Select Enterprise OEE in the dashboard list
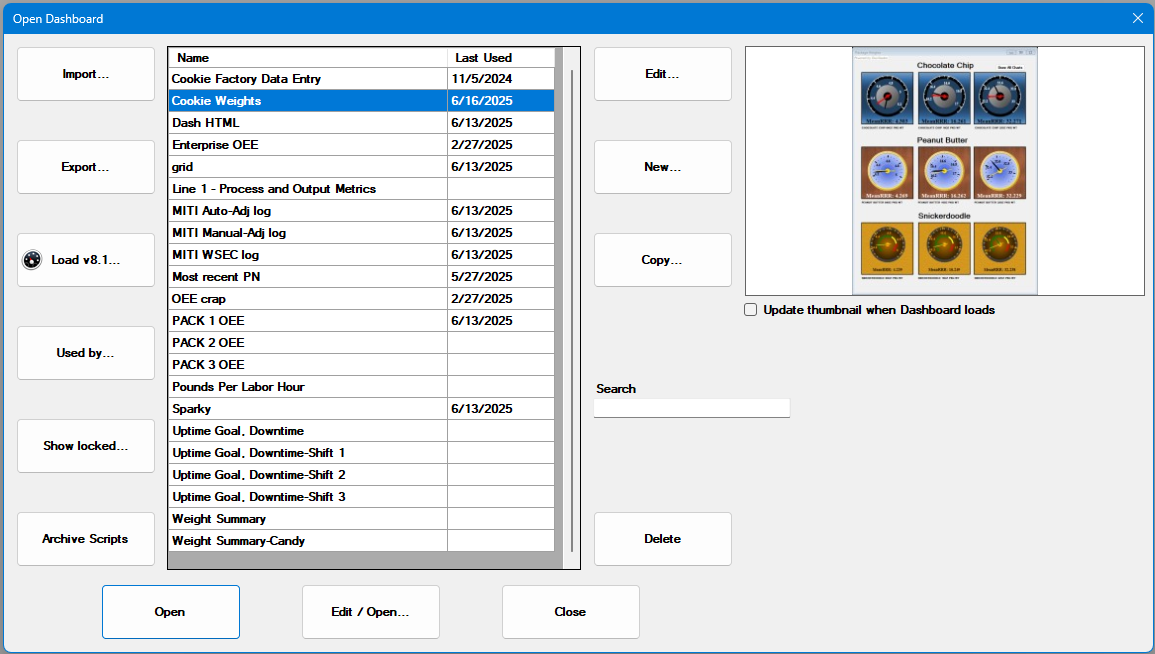 [x=307, y=145]
